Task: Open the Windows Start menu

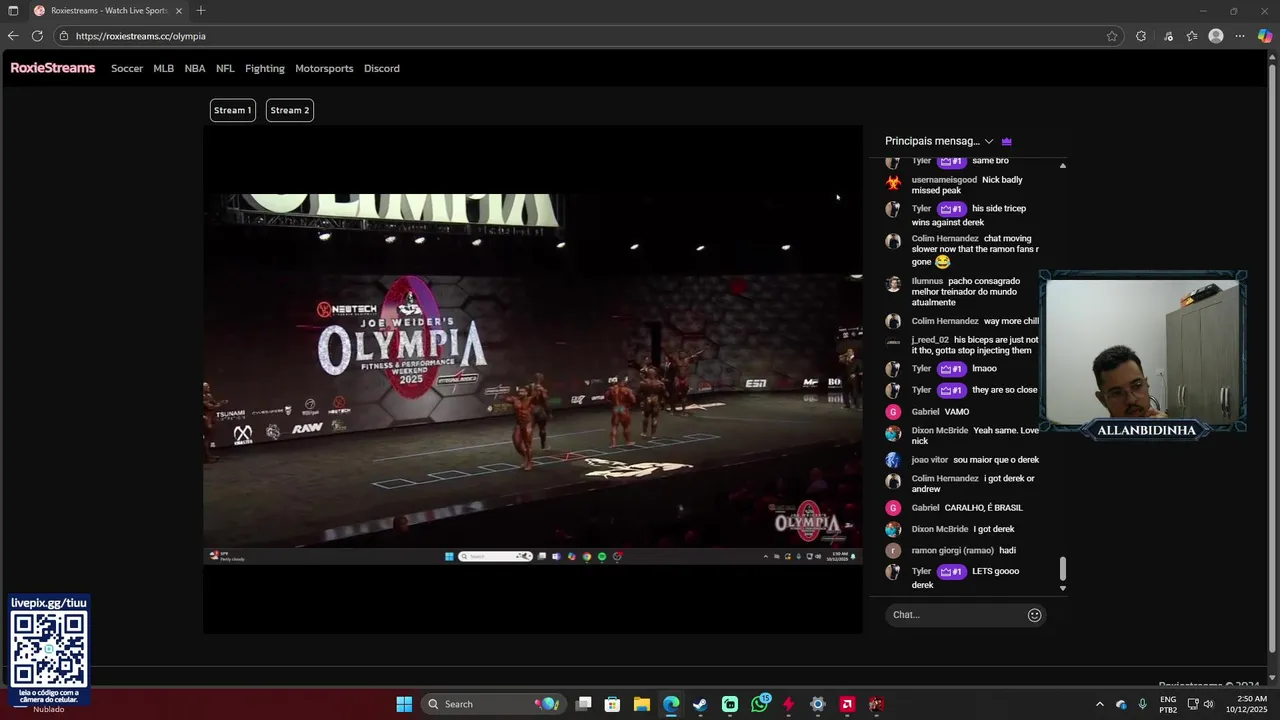Action: click(x=404, y=704)
